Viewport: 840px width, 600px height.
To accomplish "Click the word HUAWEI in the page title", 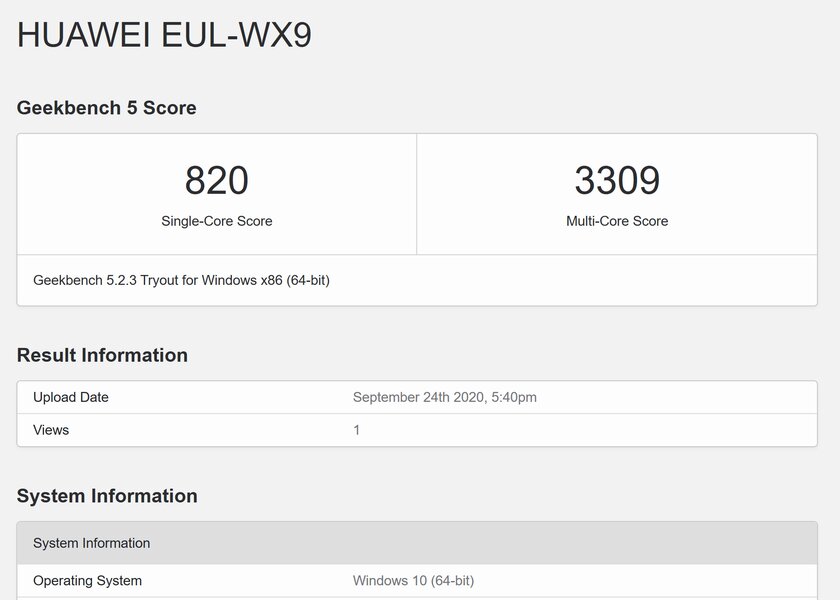I will click(x=84, y=35).
